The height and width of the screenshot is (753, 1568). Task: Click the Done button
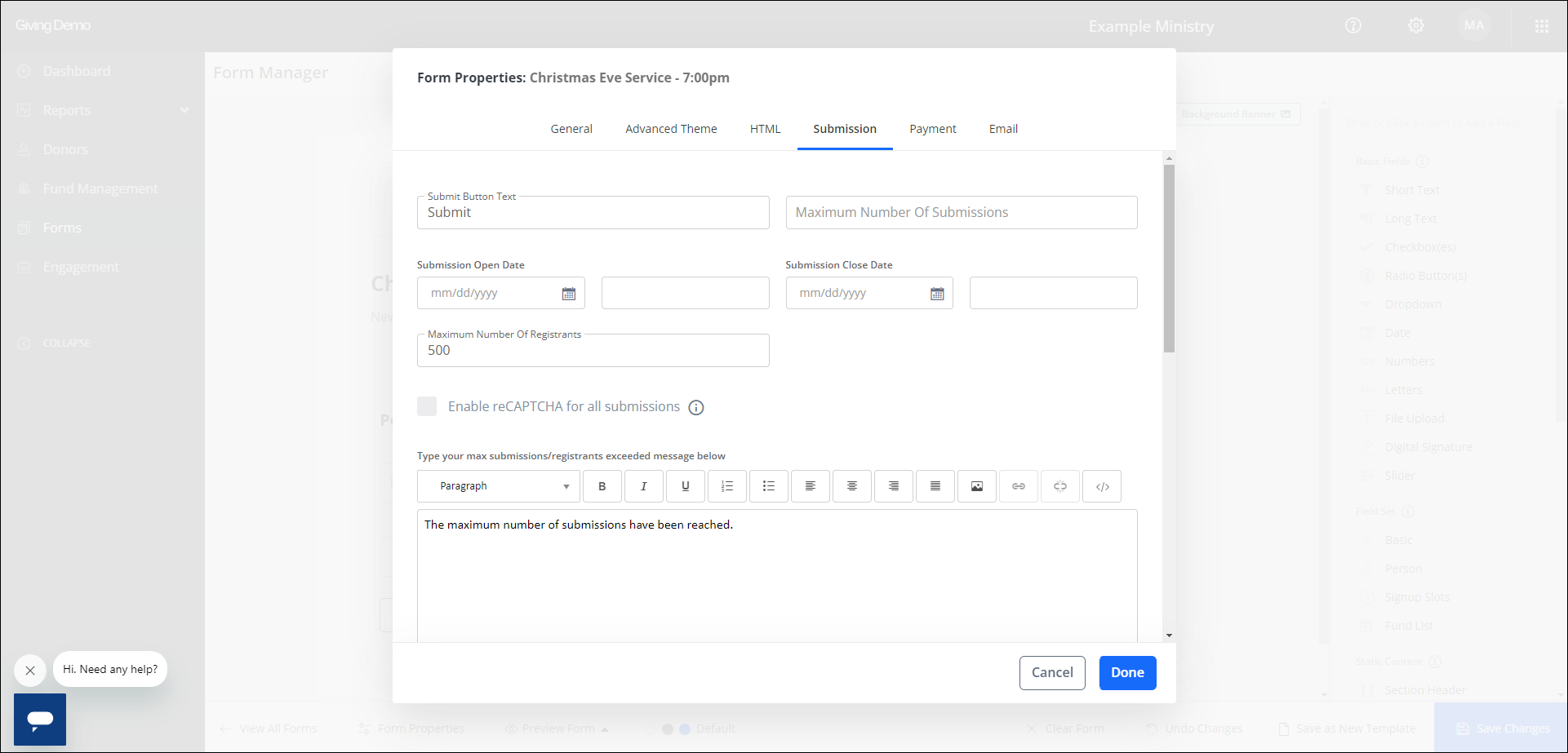[1127, 673]
